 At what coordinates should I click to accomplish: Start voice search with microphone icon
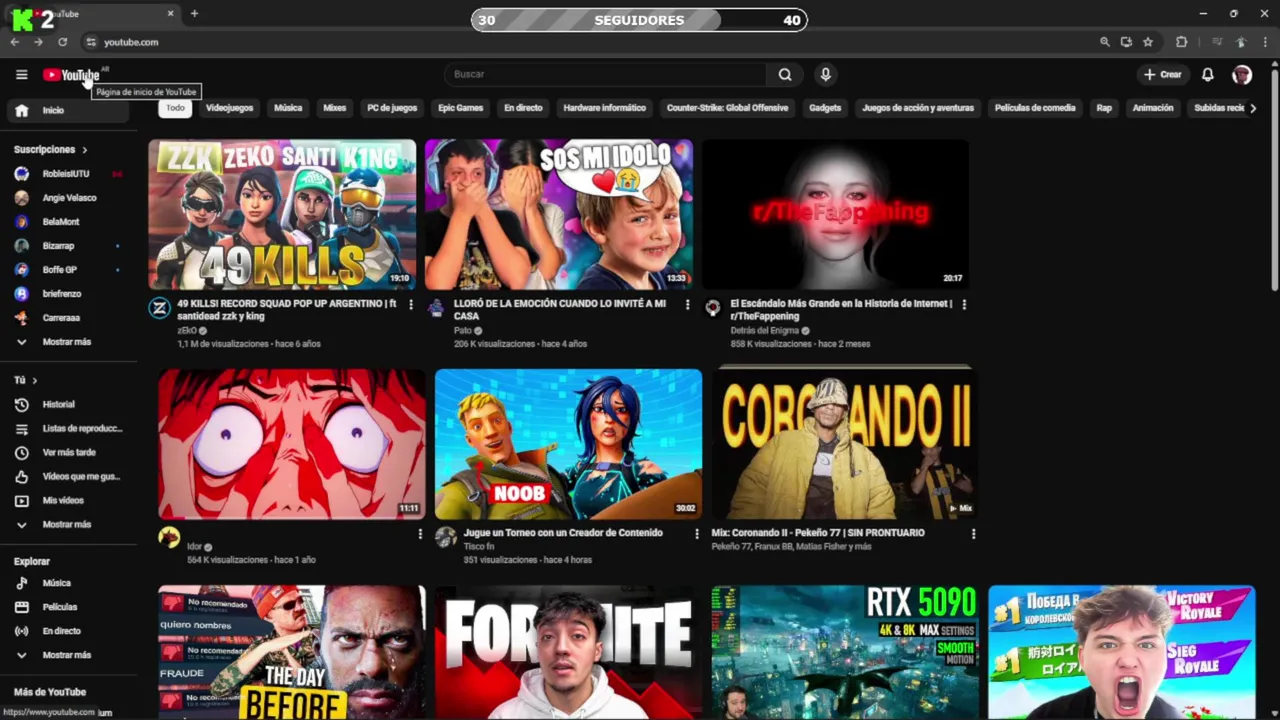pos(825,74)
